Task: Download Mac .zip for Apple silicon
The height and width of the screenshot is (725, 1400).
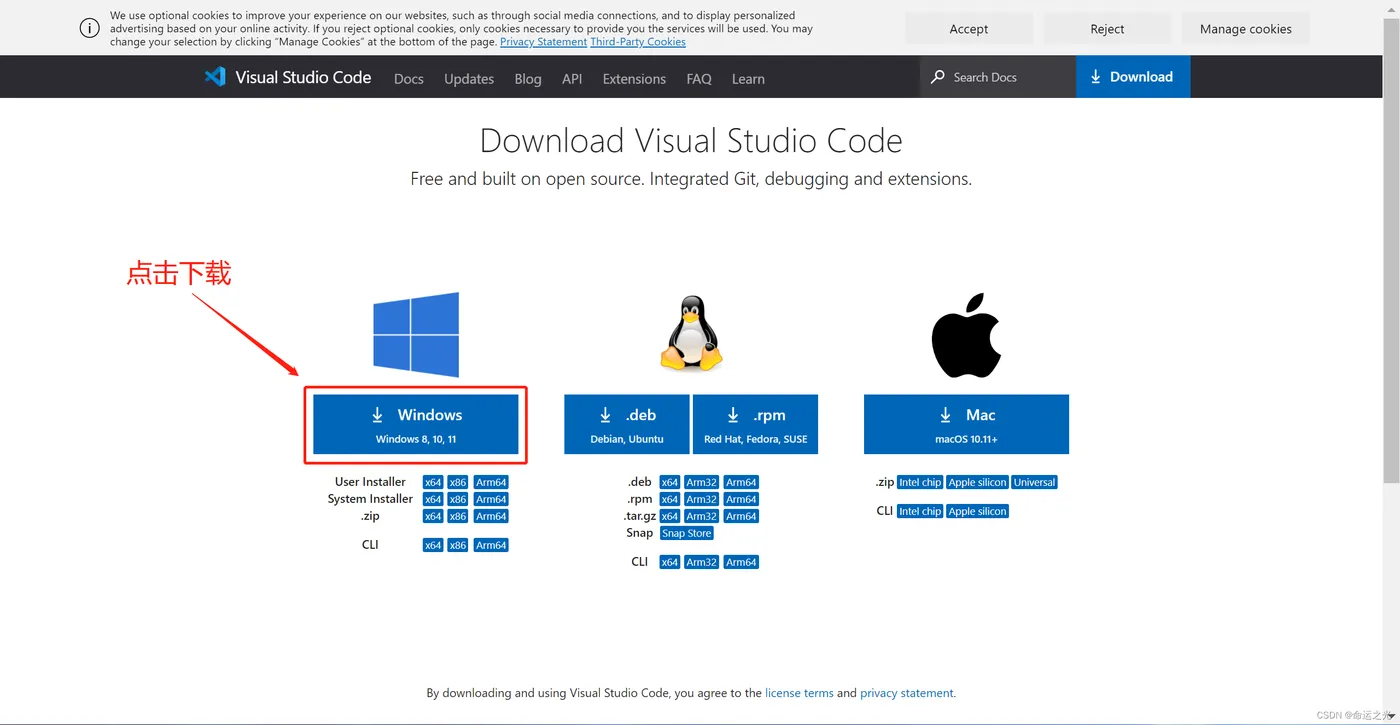Action: click(978, 482)
